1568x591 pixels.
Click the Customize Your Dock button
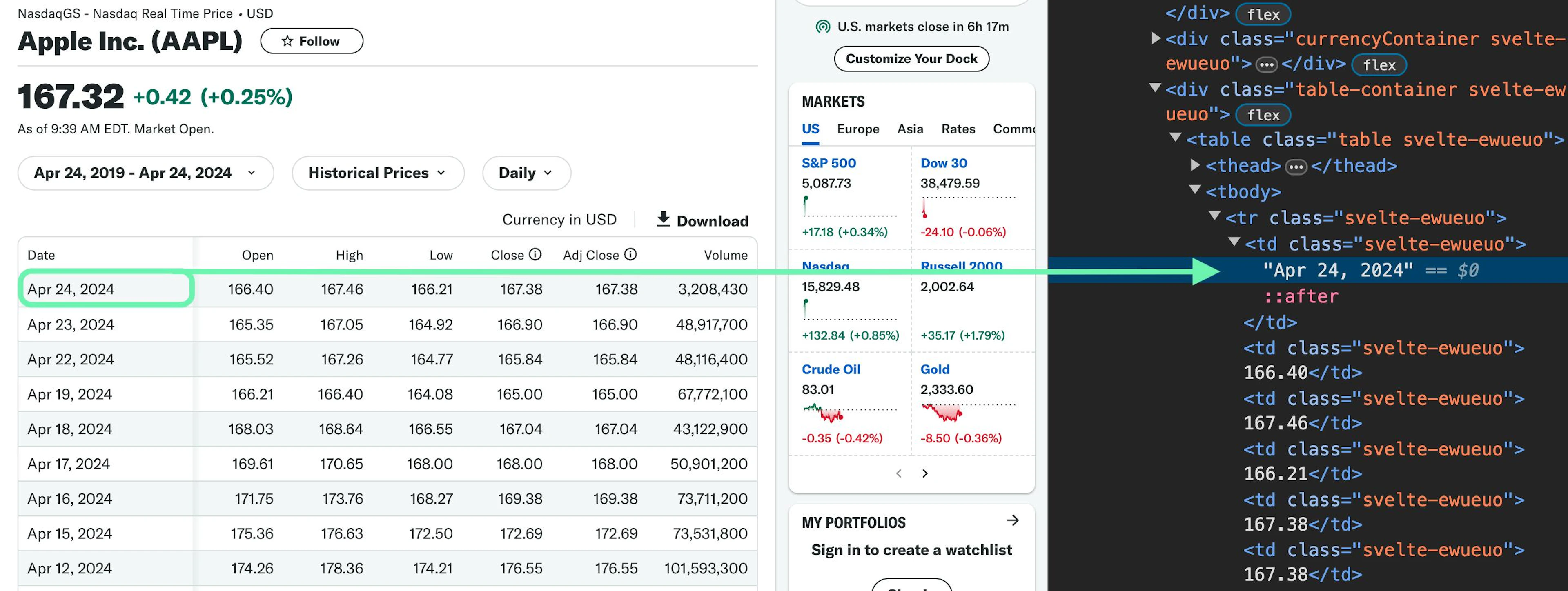coord(911,58)
